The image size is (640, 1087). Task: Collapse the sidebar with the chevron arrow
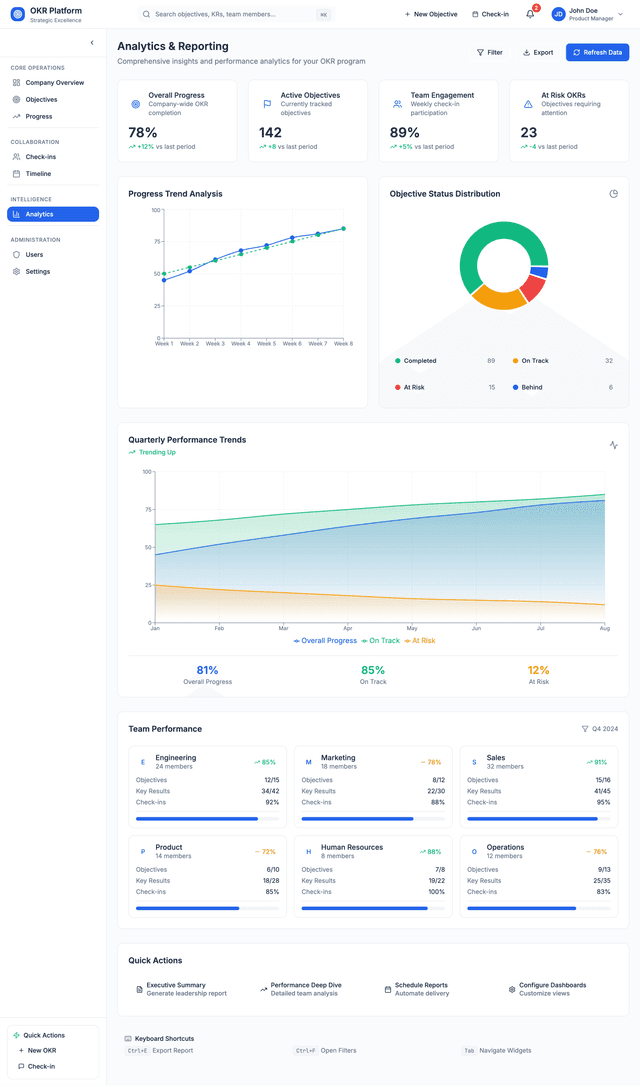(x=92, y=43)
